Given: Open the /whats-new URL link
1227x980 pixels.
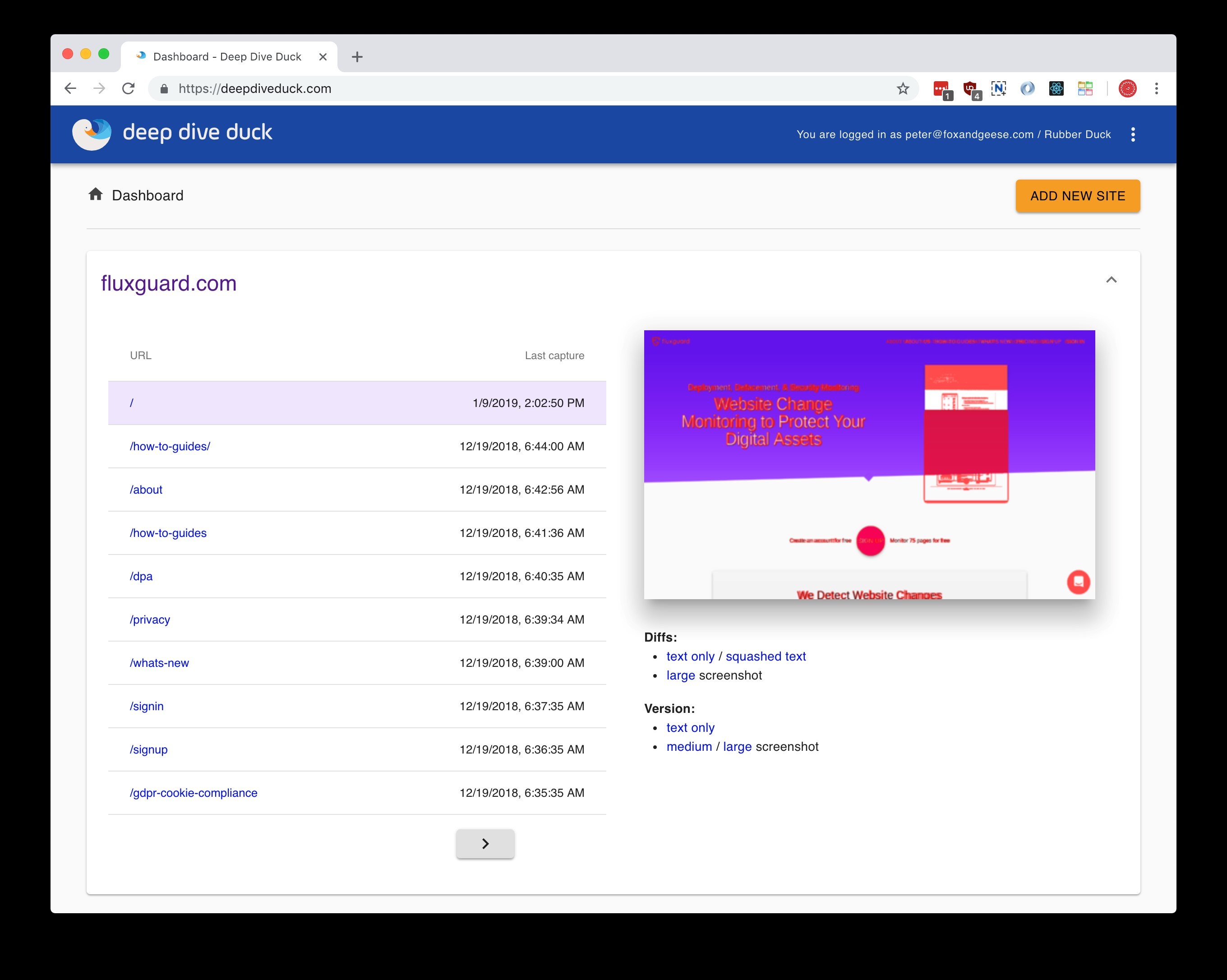Looking at the screenshot, I should point(159,663).
